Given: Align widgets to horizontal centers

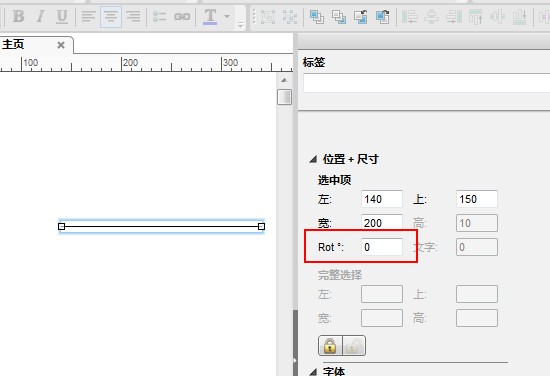Looking at the screenshot, I should pos(431,16).
